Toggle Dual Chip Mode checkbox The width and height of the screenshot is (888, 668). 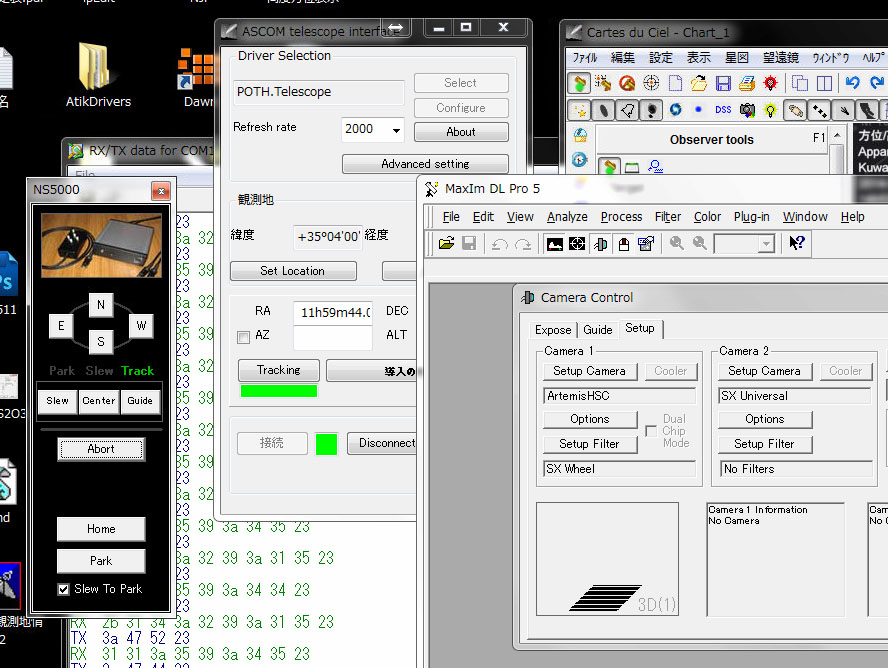651,431
